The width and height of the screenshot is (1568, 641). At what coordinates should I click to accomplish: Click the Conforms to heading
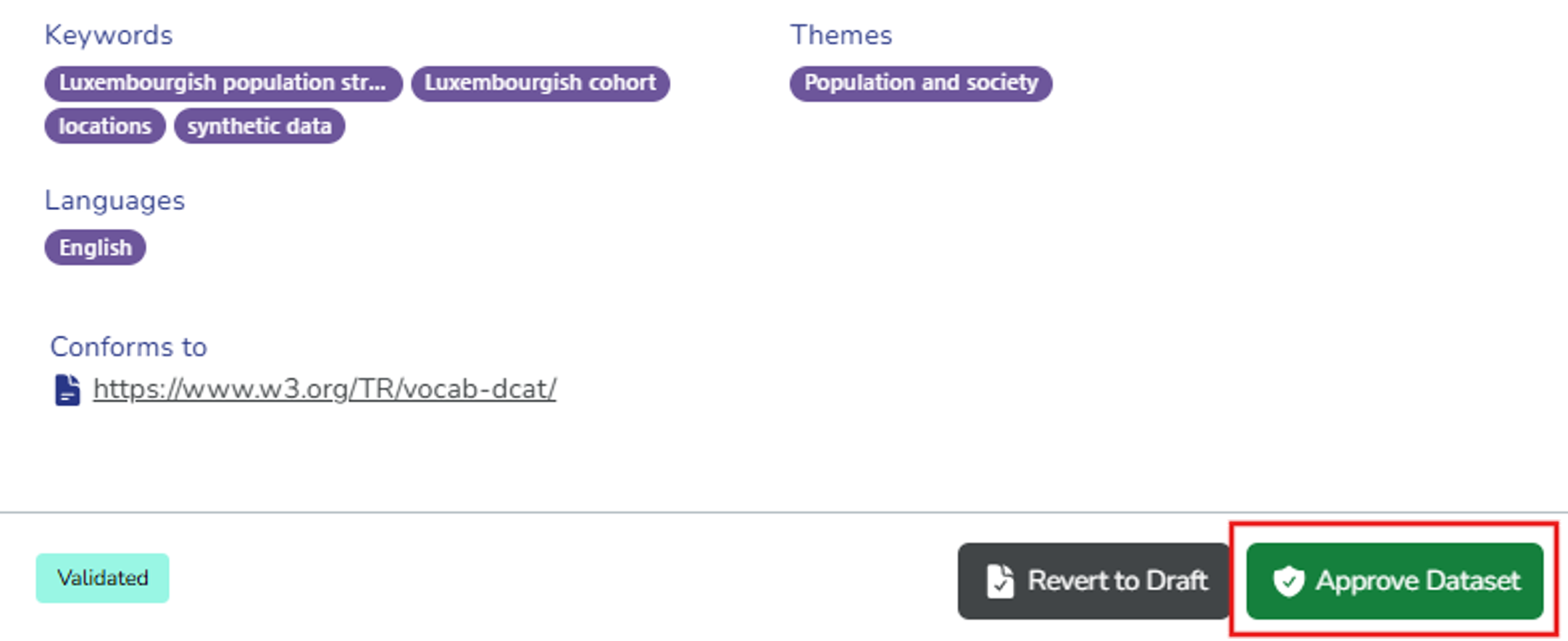pyautogui.click(x=128, y=347)
